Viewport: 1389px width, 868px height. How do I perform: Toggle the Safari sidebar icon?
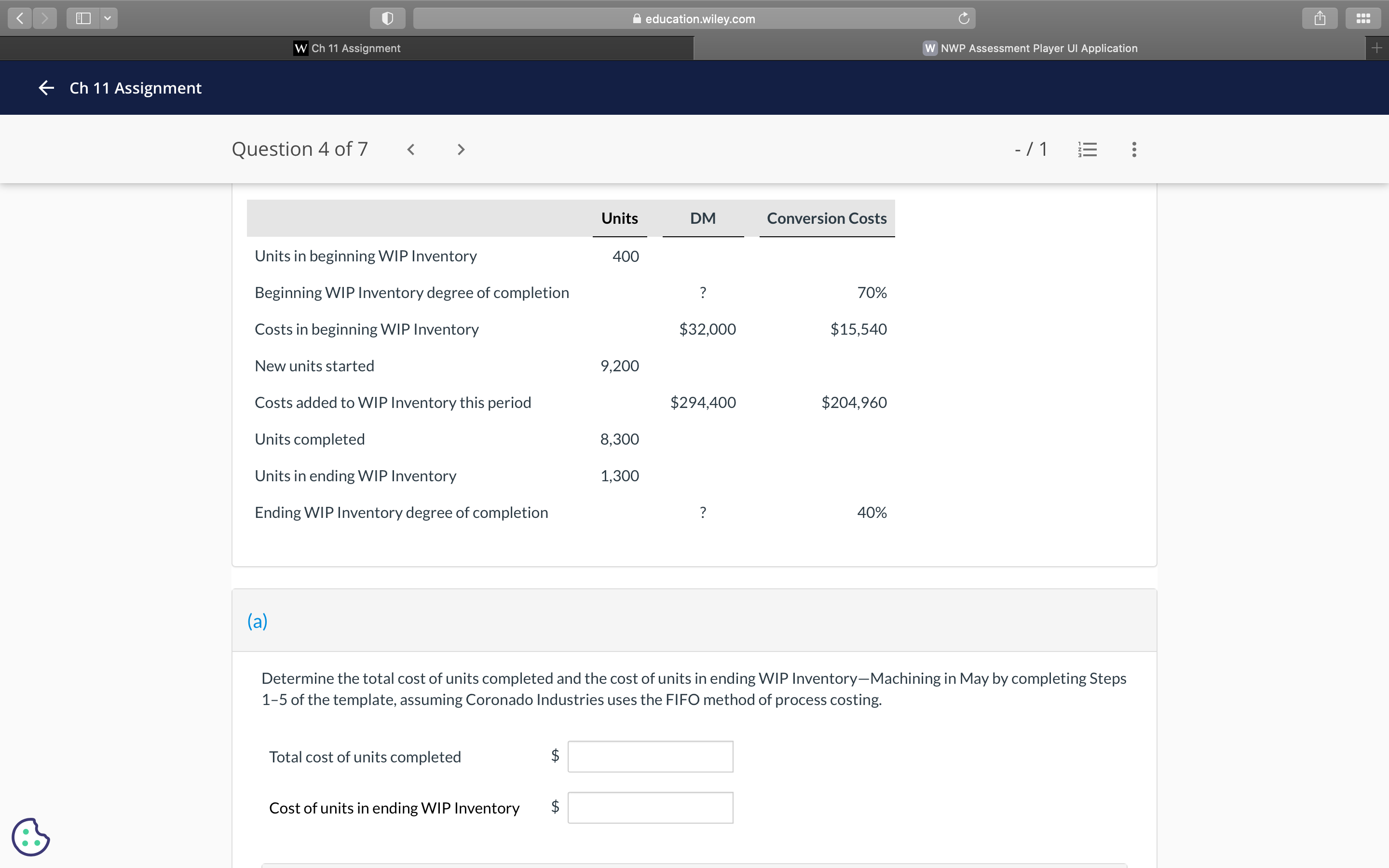click(x=83, y=18)
